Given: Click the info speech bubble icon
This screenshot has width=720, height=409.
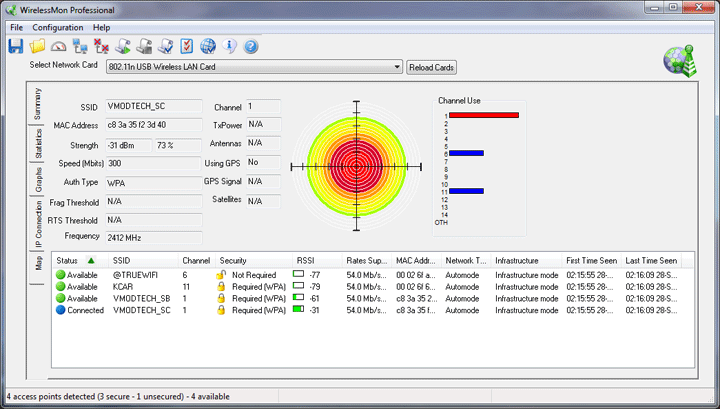Looking at the screenshot, I should coord(230,46).
